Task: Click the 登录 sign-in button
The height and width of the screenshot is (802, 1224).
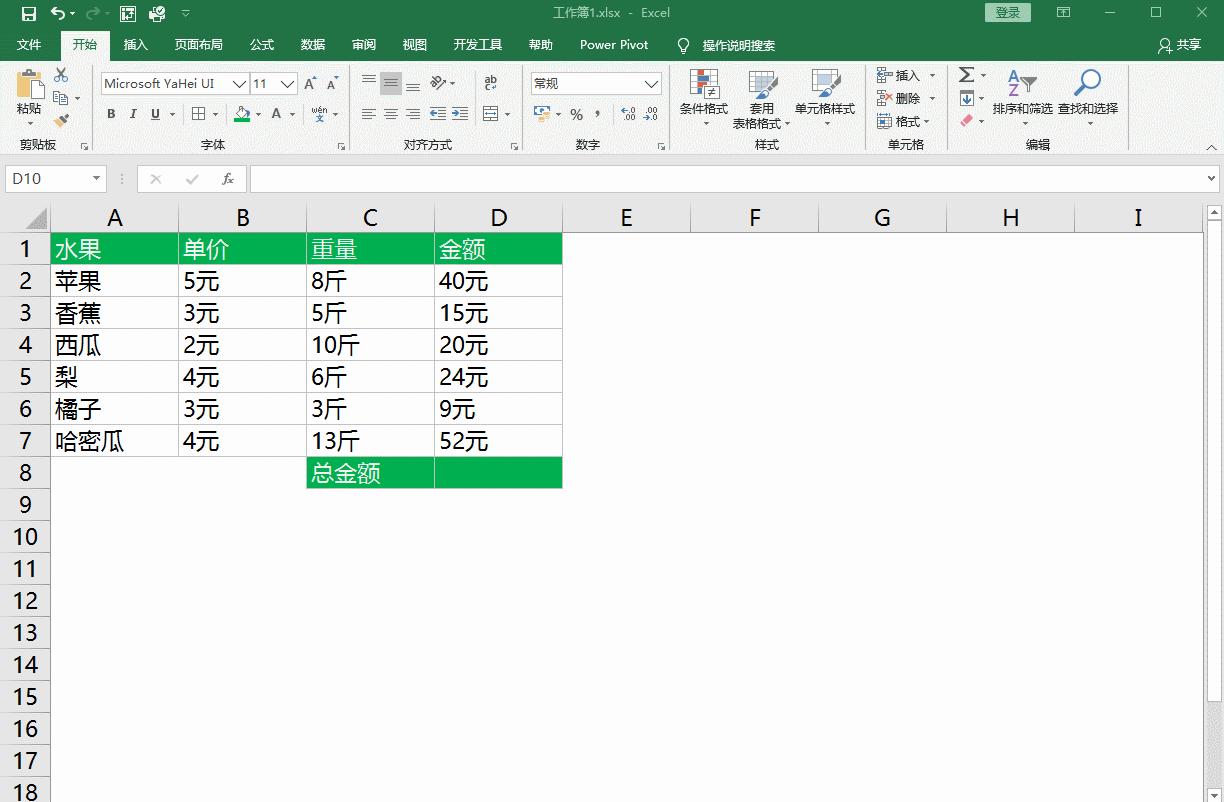Action: pos(1007,12)
